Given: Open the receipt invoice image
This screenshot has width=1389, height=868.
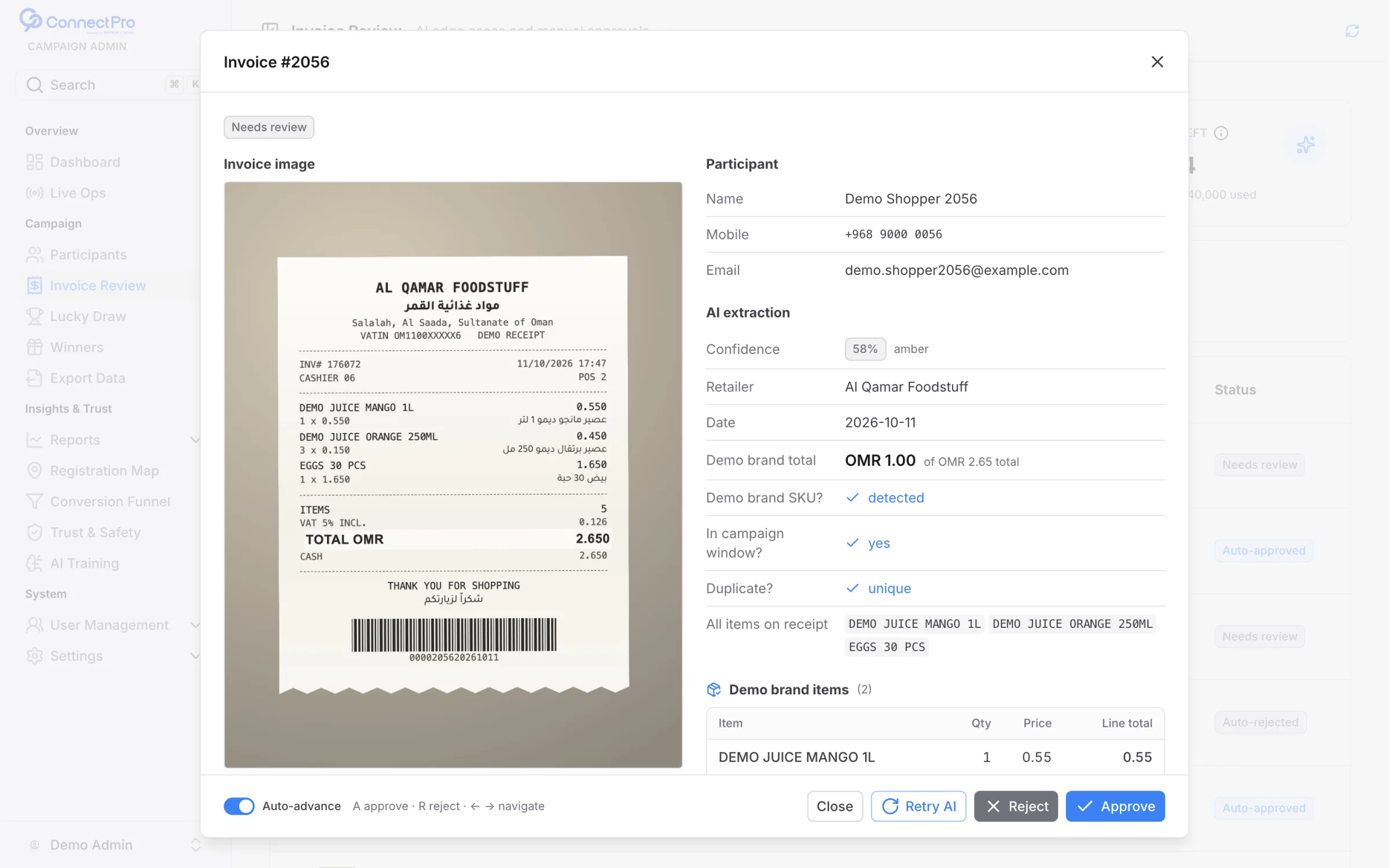Looking at the screenshot, I should (x=453, y=475).
